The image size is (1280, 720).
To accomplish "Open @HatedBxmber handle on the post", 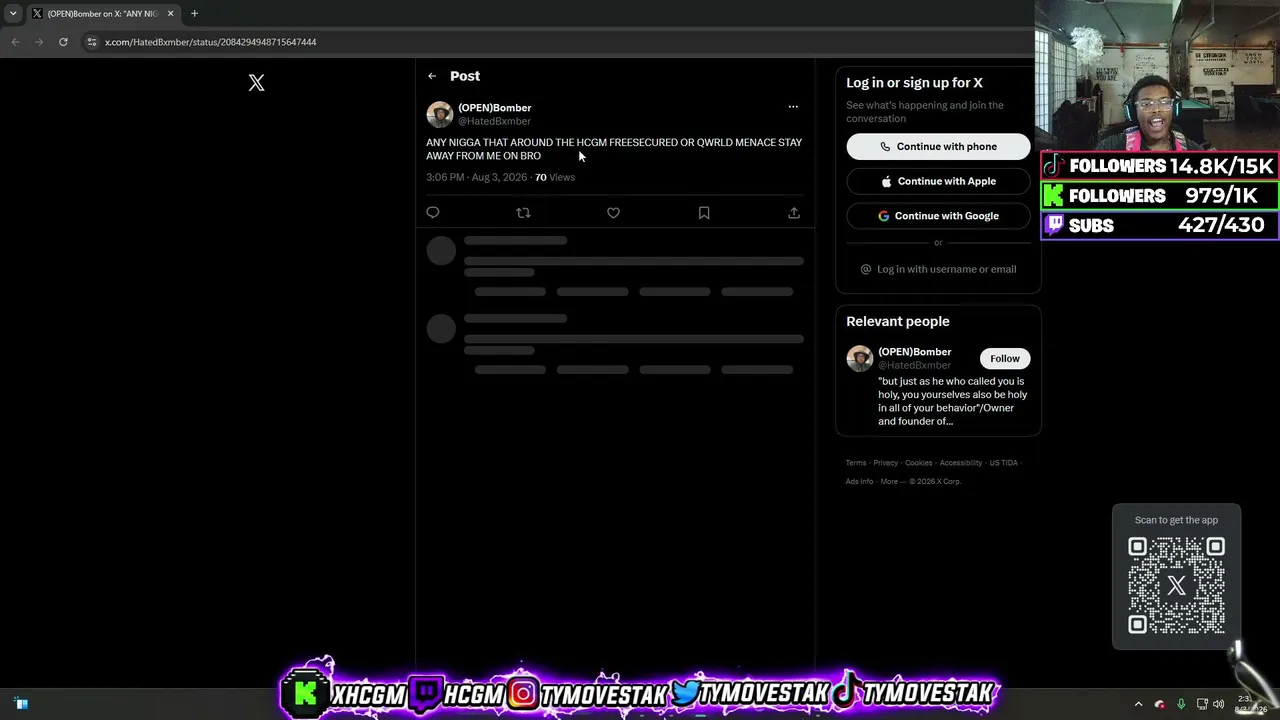I will [x=494, y=121].
